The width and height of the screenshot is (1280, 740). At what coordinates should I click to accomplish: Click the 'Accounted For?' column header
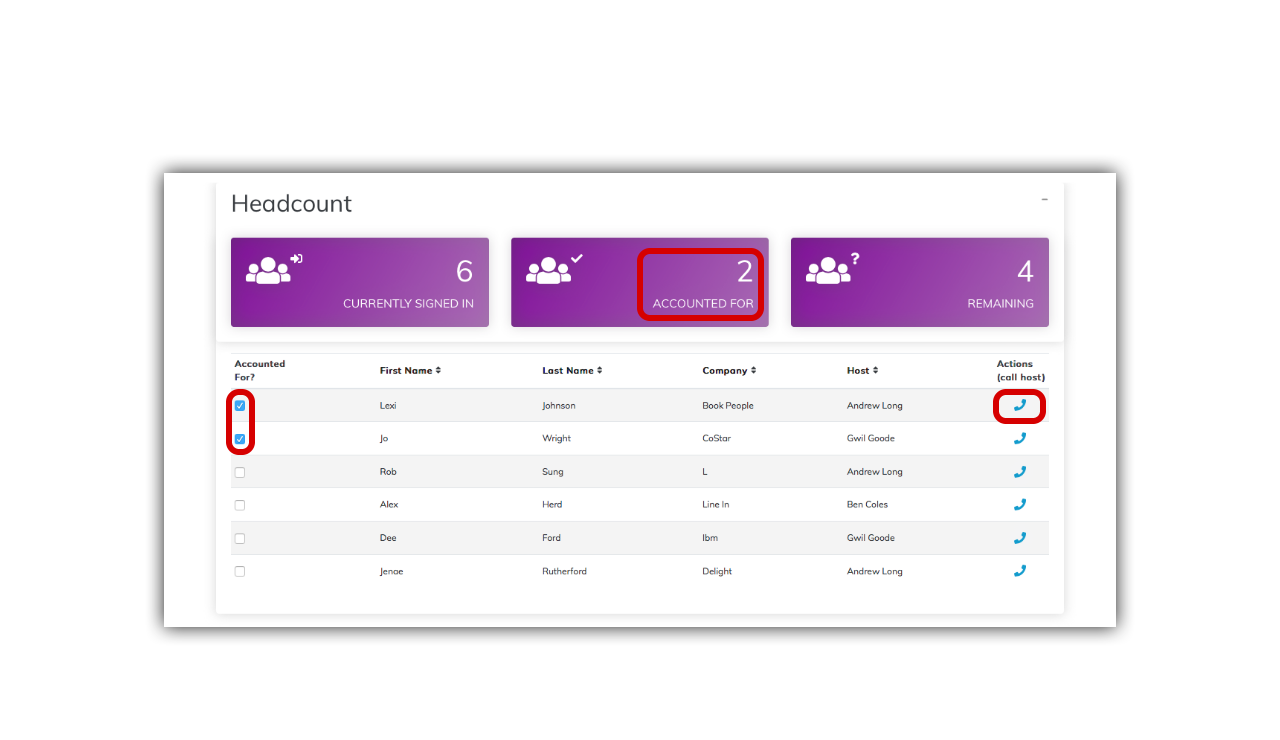point(260,370)
